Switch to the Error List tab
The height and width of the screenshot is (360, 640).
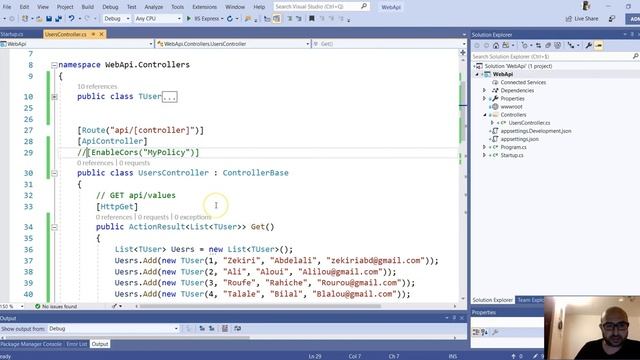point(77,344)
